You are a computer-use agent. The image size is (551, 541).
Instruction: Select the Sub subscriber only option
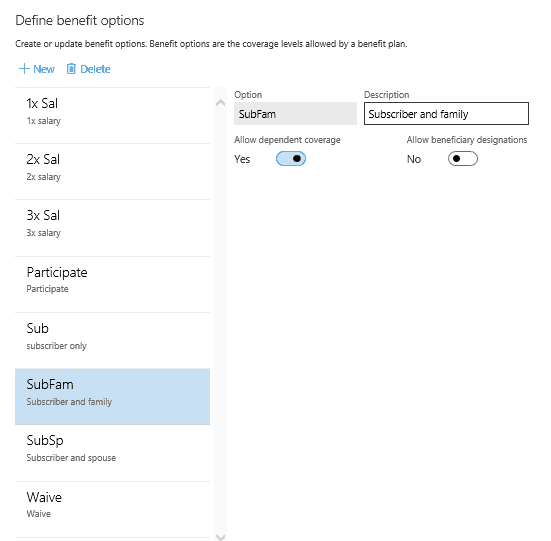pyautogui.click(x=112, y=341)
